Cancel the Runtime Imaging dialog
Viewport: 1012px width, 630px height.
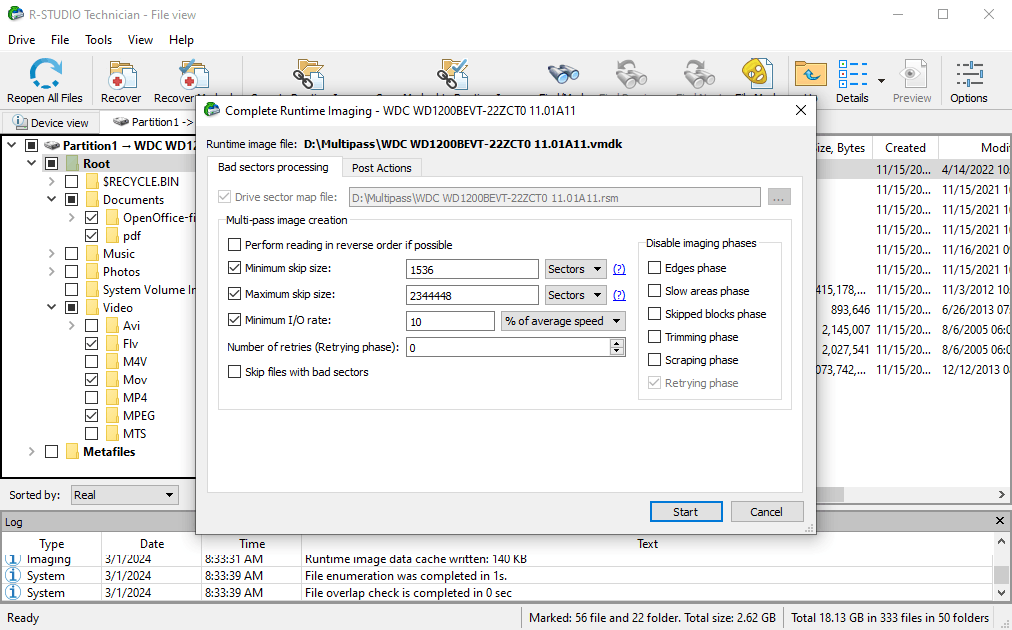click(x=766, y=512)
